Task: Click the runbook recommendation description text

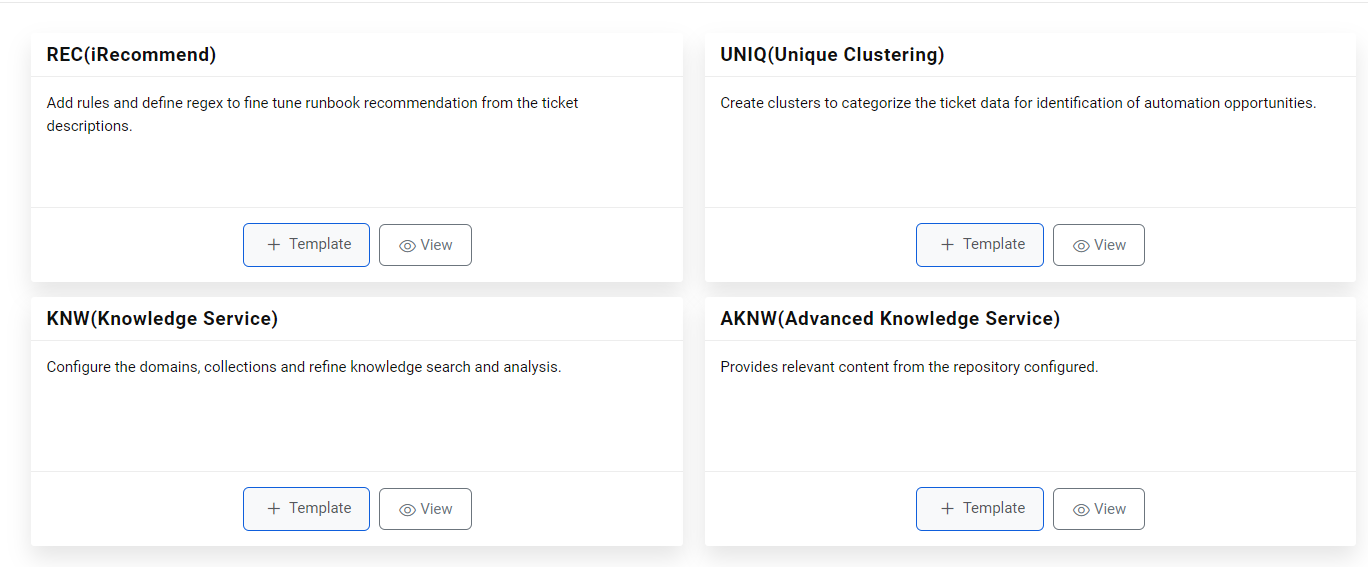Action: tap(312, 114)
